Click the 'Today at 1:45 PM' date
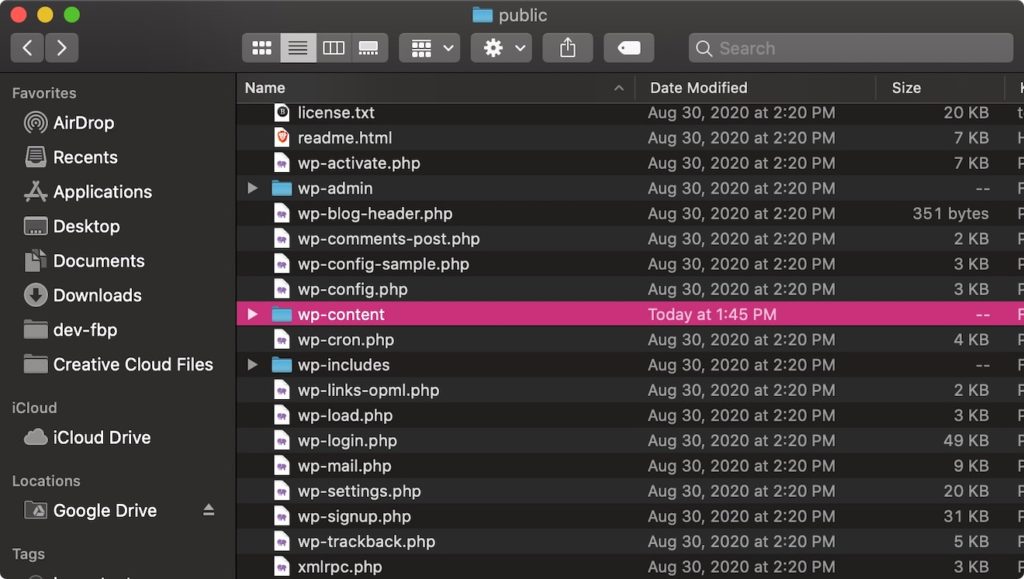The image size is (1024, 579). click(712, 315)
